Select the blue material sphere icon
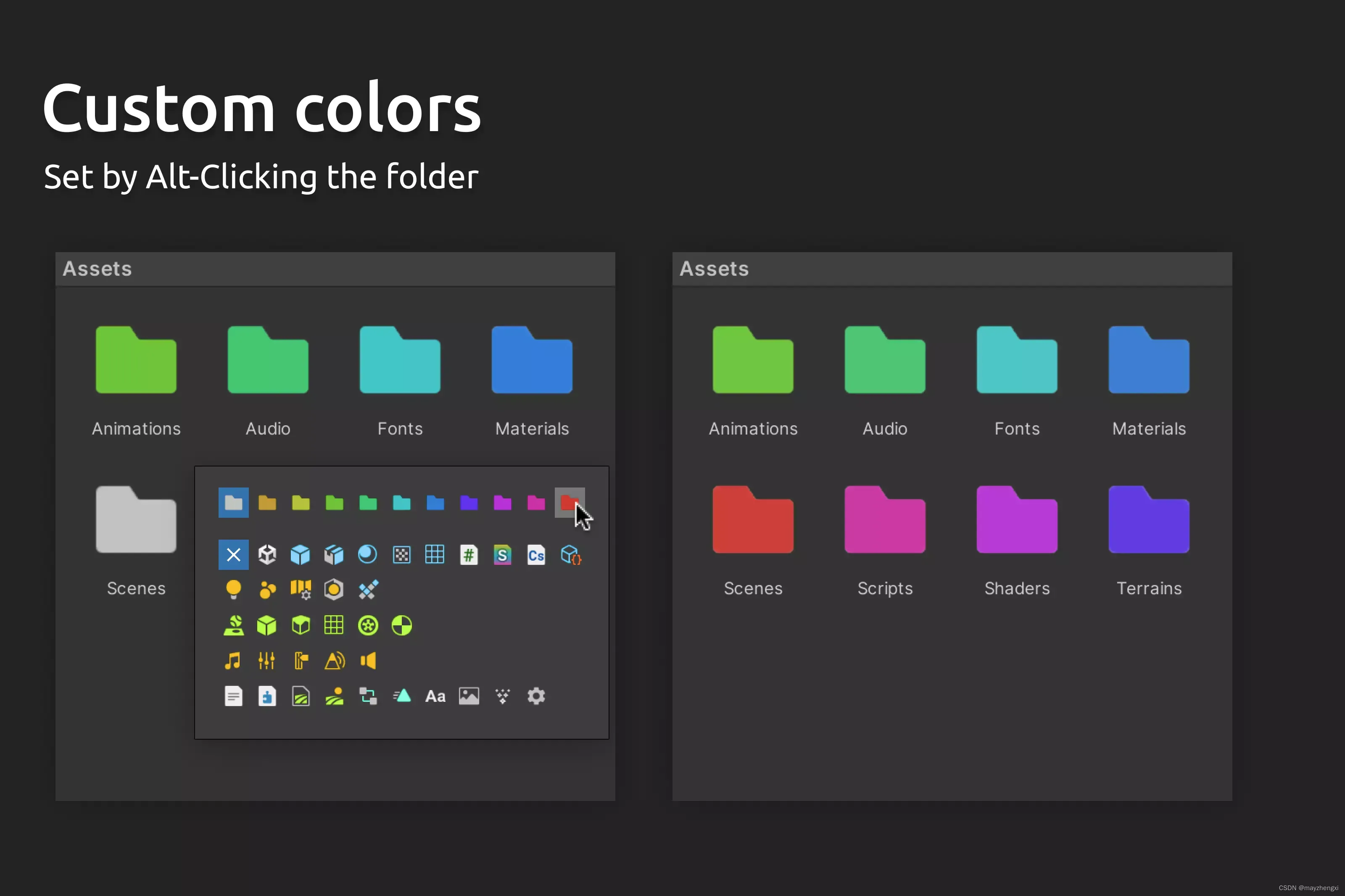 367,554
